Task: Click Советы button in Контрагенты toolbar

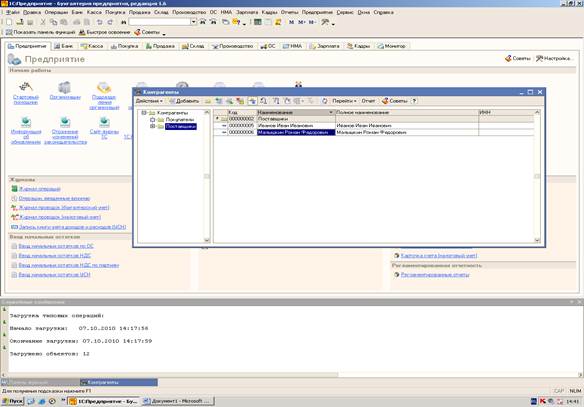Action: point(394,101)
